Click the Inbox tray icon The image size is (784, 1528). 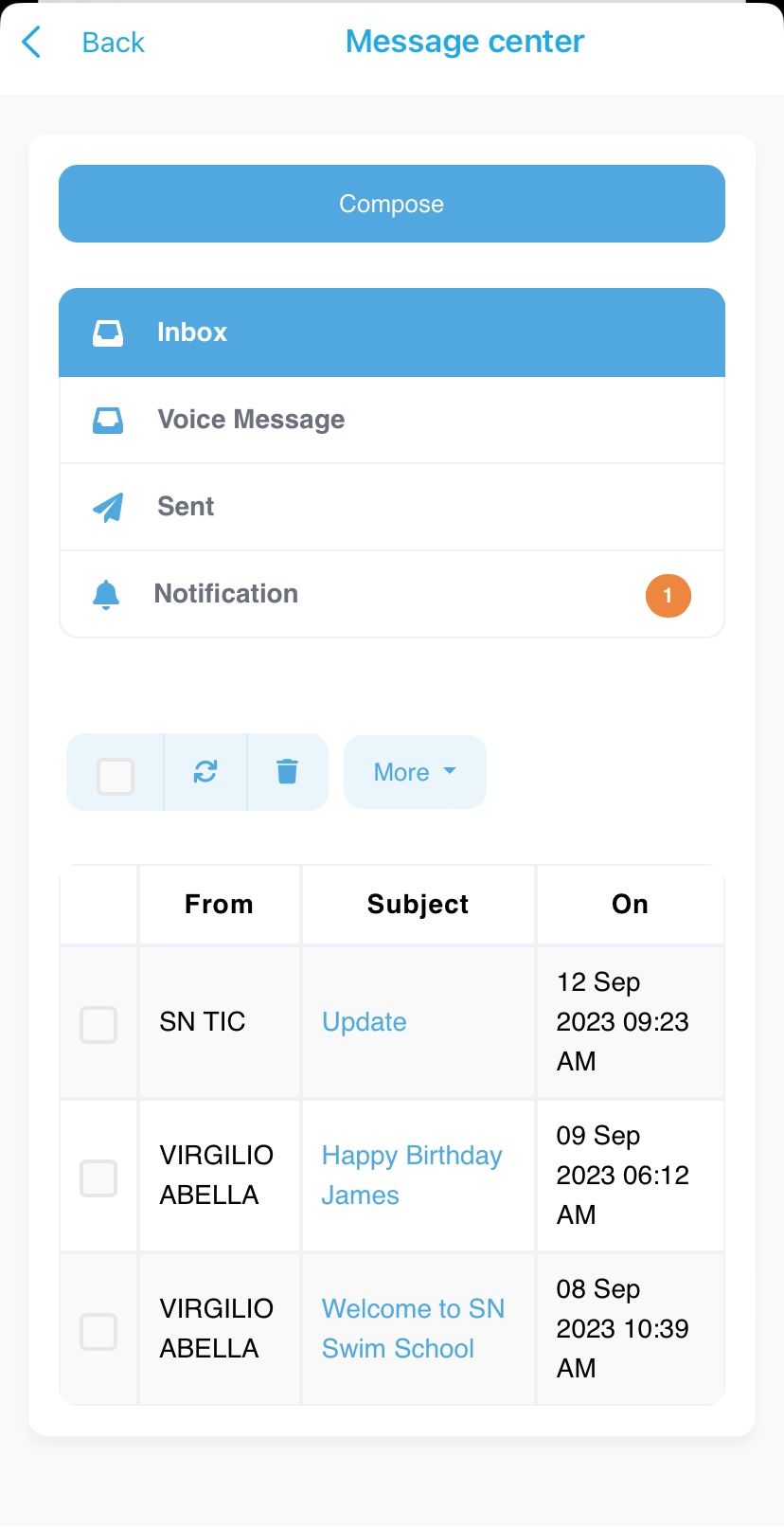point(108,333)
